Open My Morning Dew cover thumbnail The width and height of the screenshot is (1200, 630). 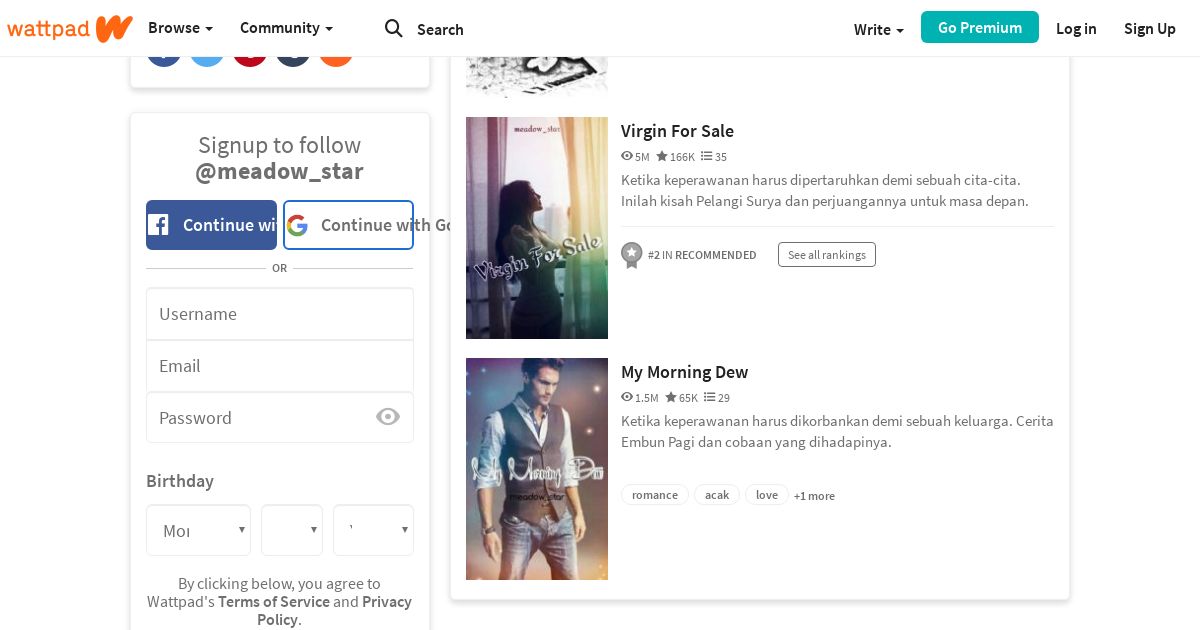tap(537, 469)
